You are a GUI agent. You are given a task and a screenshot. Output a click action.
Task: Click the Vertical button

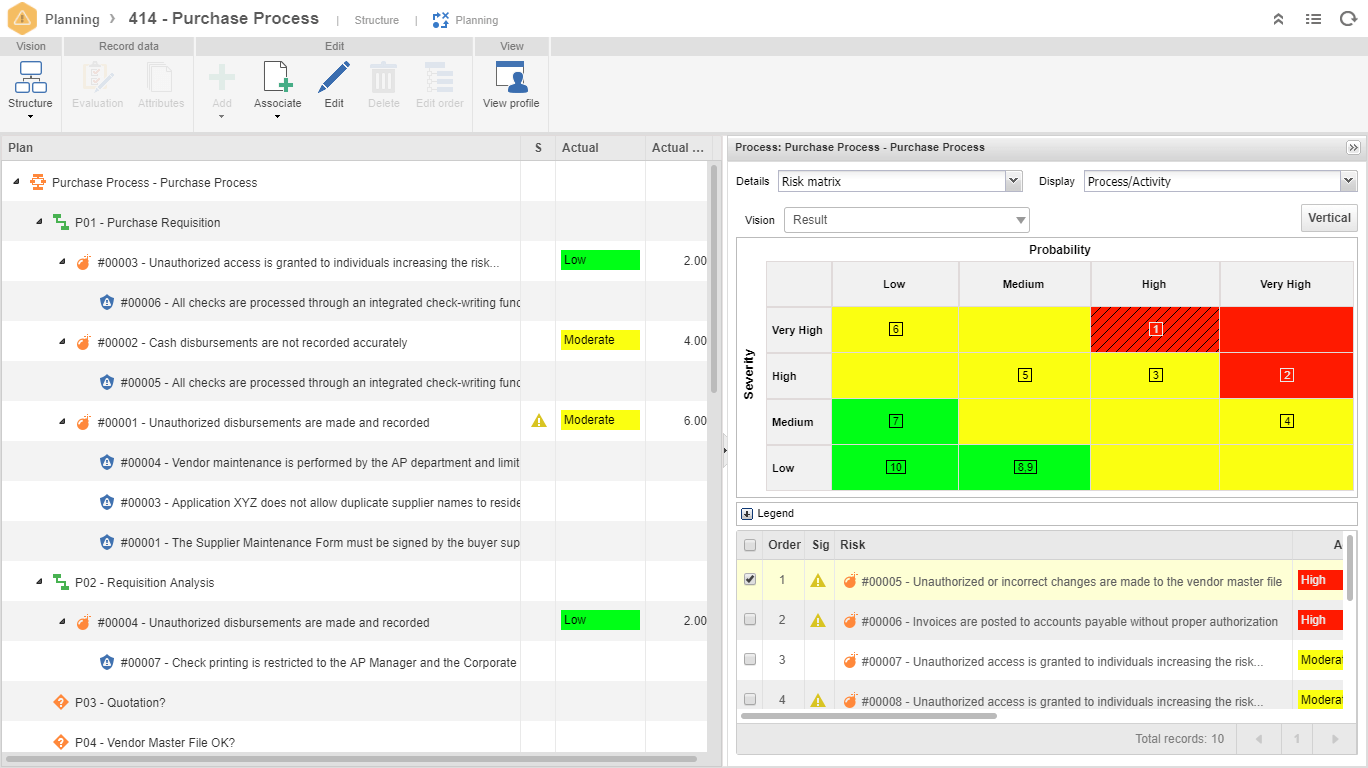pyautogui.click(x=1329, y=218)
